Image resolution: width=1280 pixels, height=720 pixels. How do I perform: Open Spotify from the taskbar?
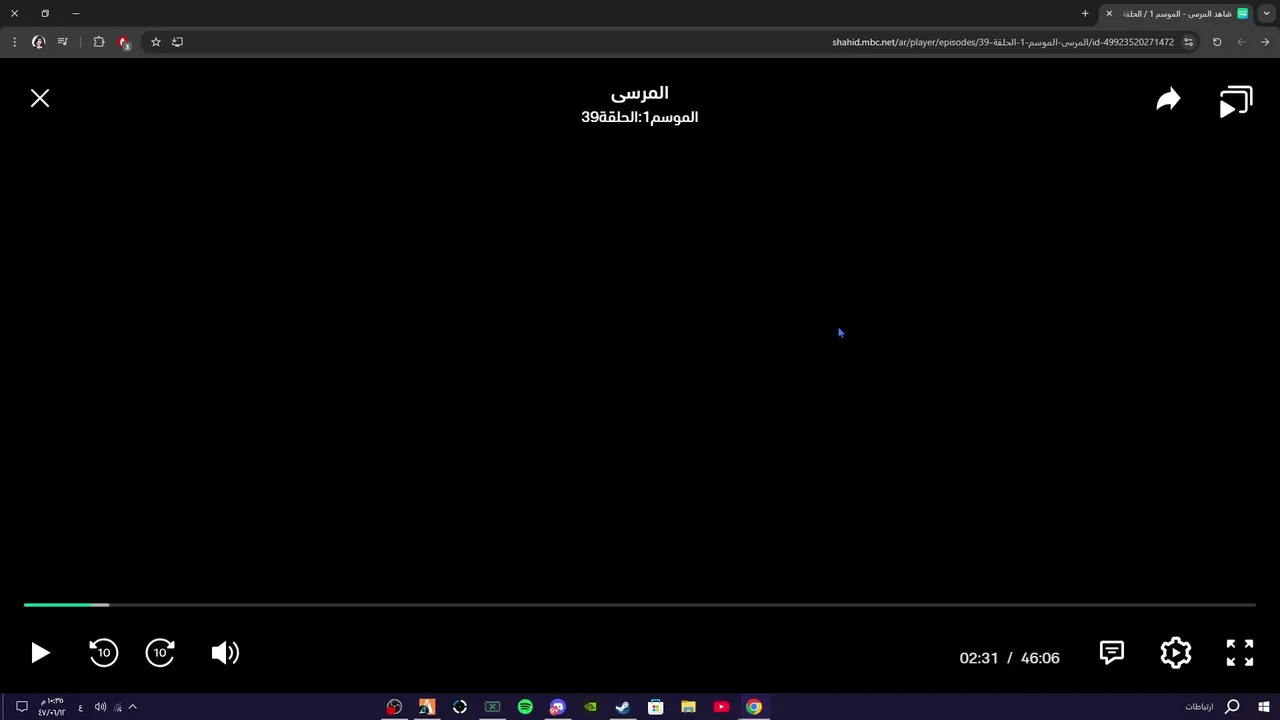(x=525, y=707)
